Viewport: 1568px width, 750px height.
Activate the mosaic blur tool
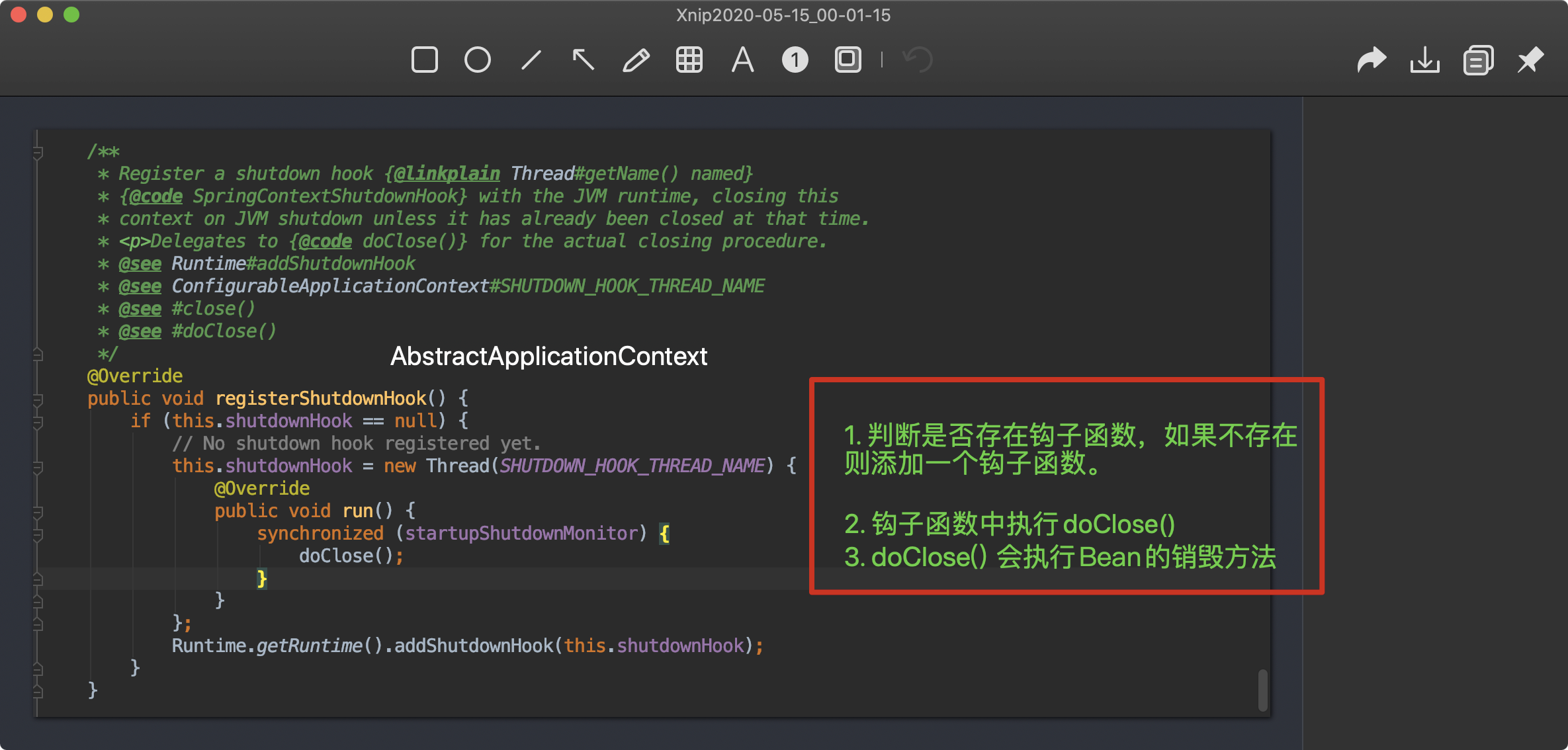[x=689, y=60]
